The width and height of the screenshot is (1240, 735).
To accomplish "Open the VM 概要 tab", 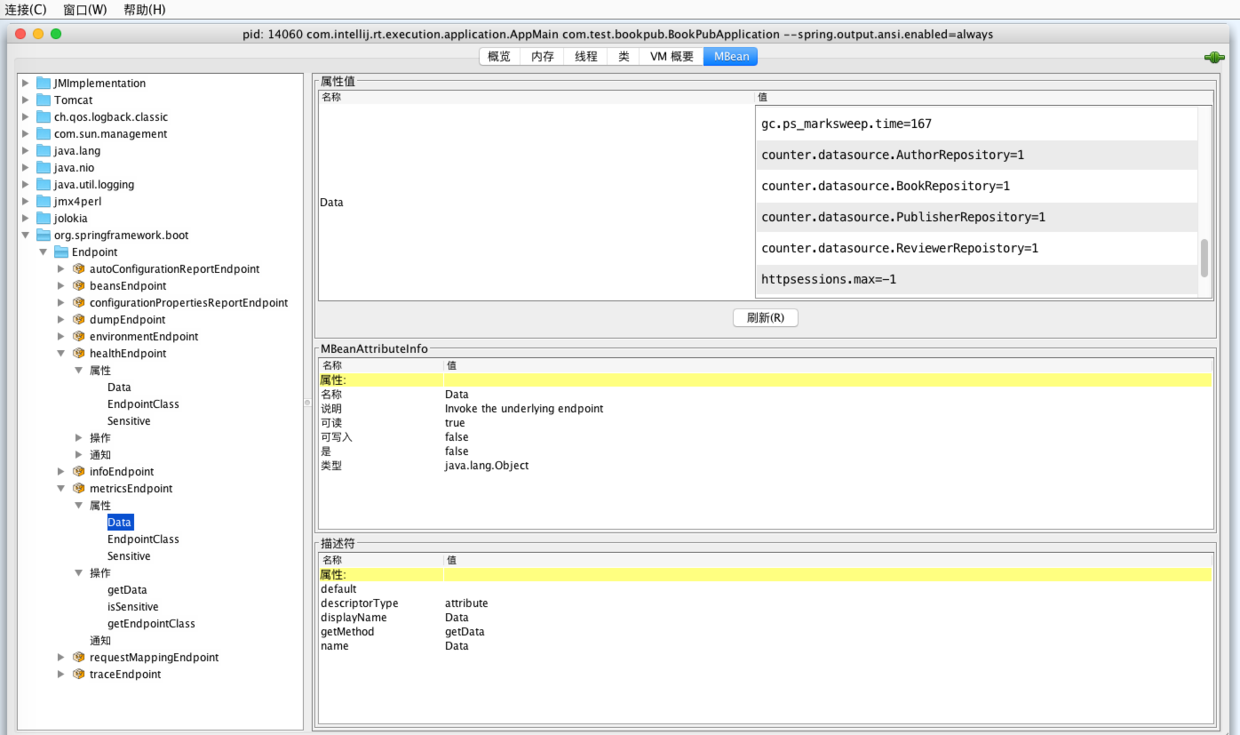I will click(x=671, y=57).
